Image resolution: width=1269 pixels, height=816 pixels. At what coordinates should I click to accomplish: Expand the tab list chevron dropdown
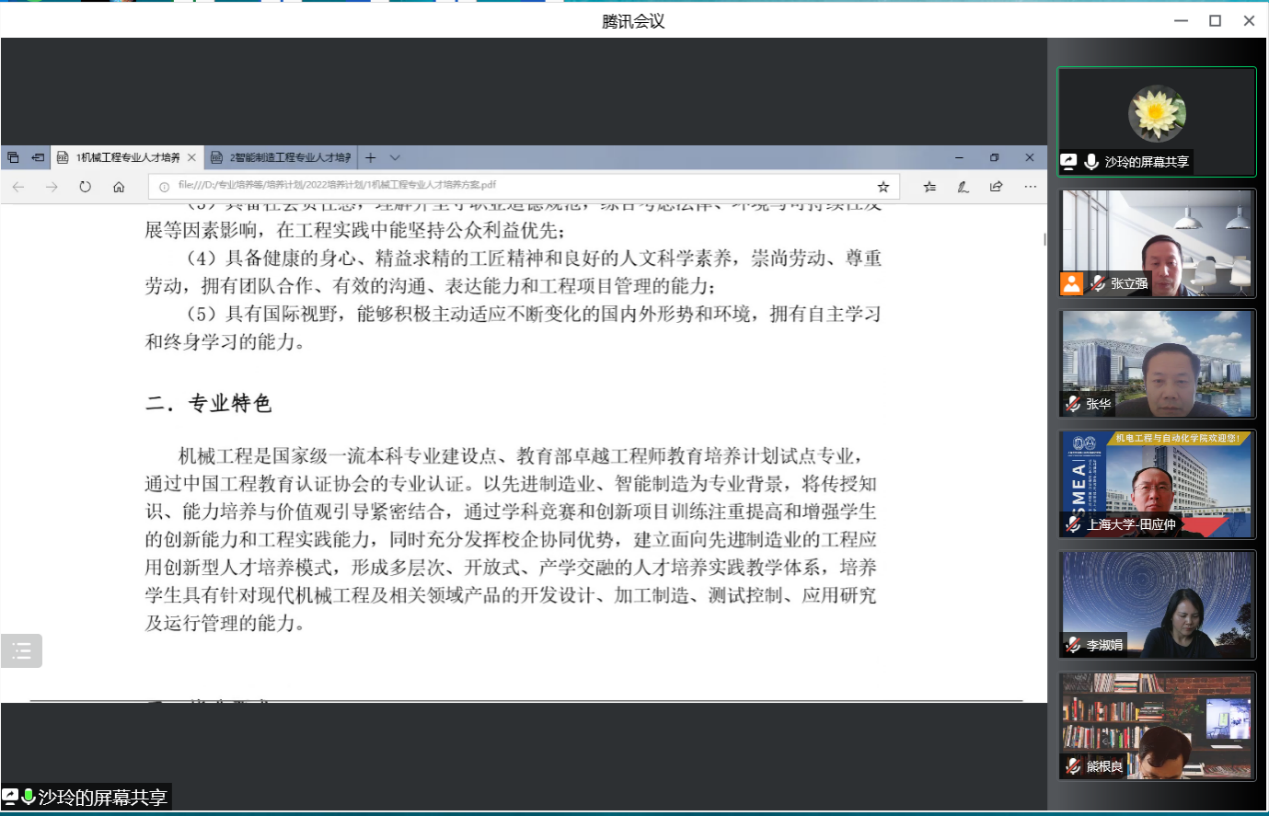point(395,158)
